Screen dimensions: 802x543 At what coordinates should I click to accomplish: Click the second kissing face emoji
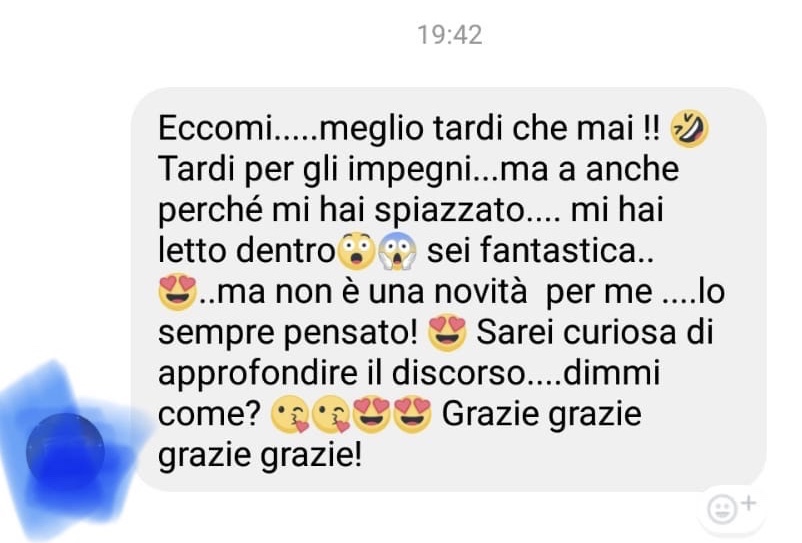coord(331,415)
